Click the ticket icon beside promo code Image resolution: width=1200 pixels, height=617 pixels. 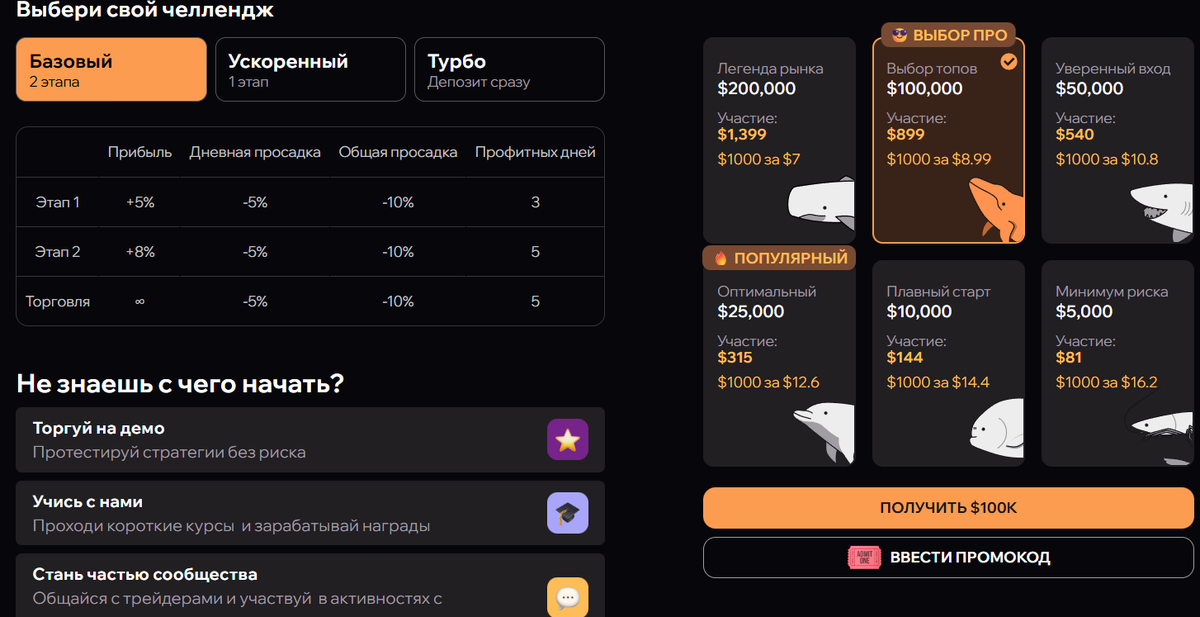pos(863,558)
